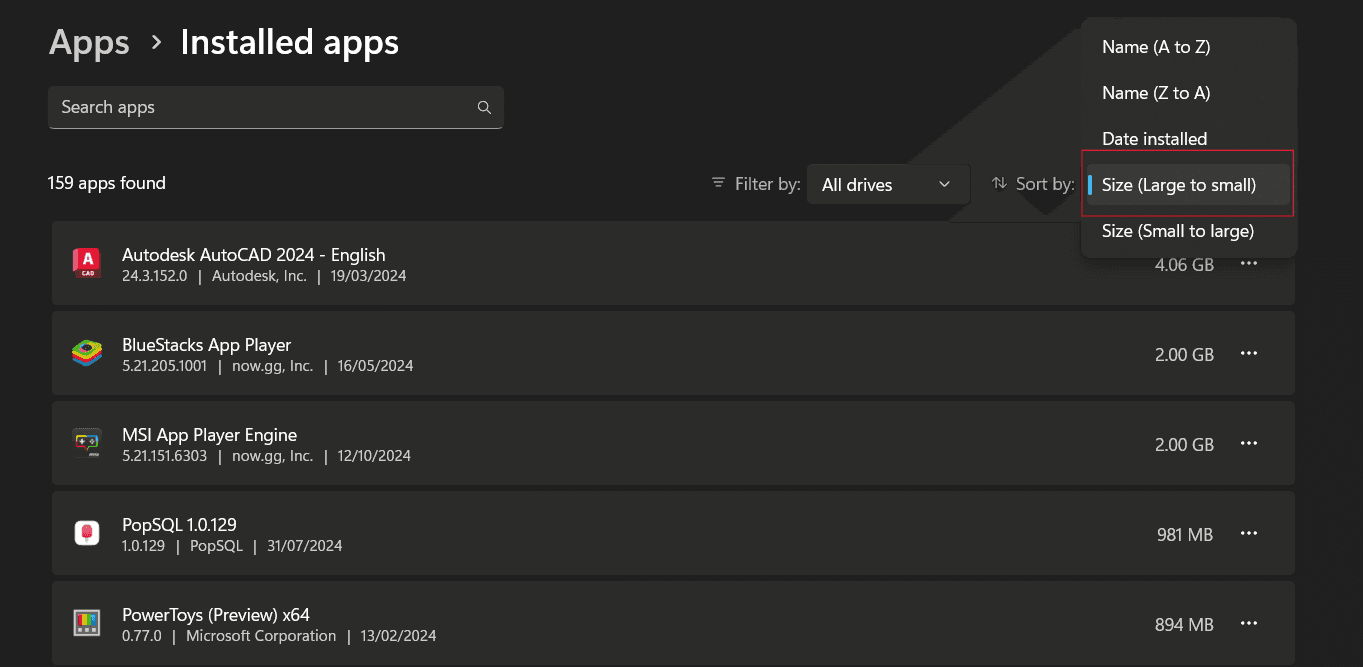The width and height of the screenshot is (1363, 667).
Task: Click the 159 apps found label
Action: coord(107,183)
